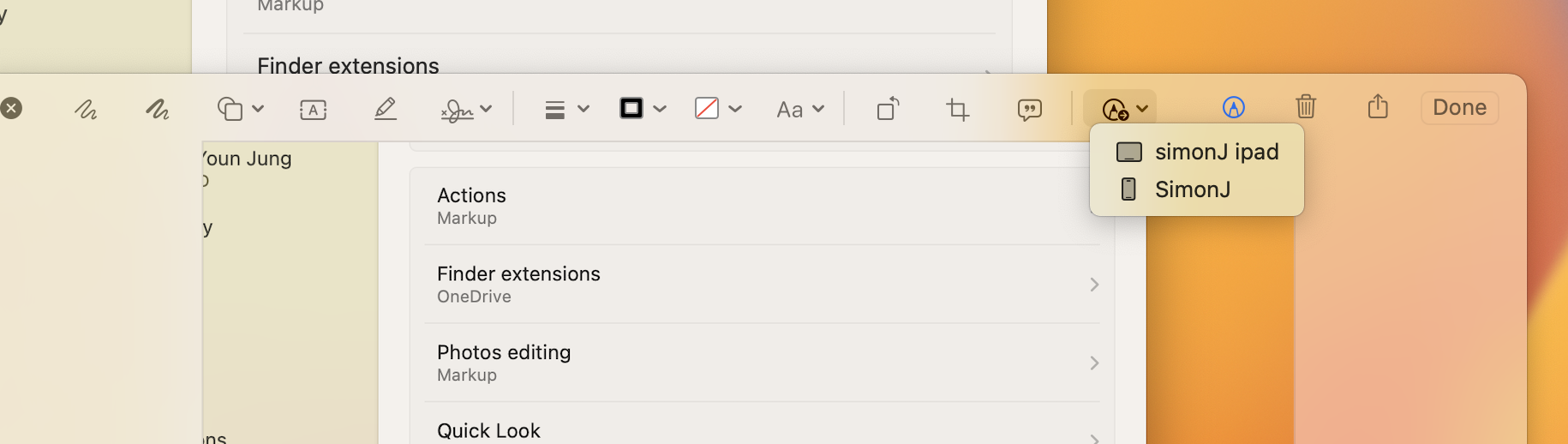This screenshot has width=1568, height=444.
Task: Add a text box with Text tool
Action: [x=314, y=110]
